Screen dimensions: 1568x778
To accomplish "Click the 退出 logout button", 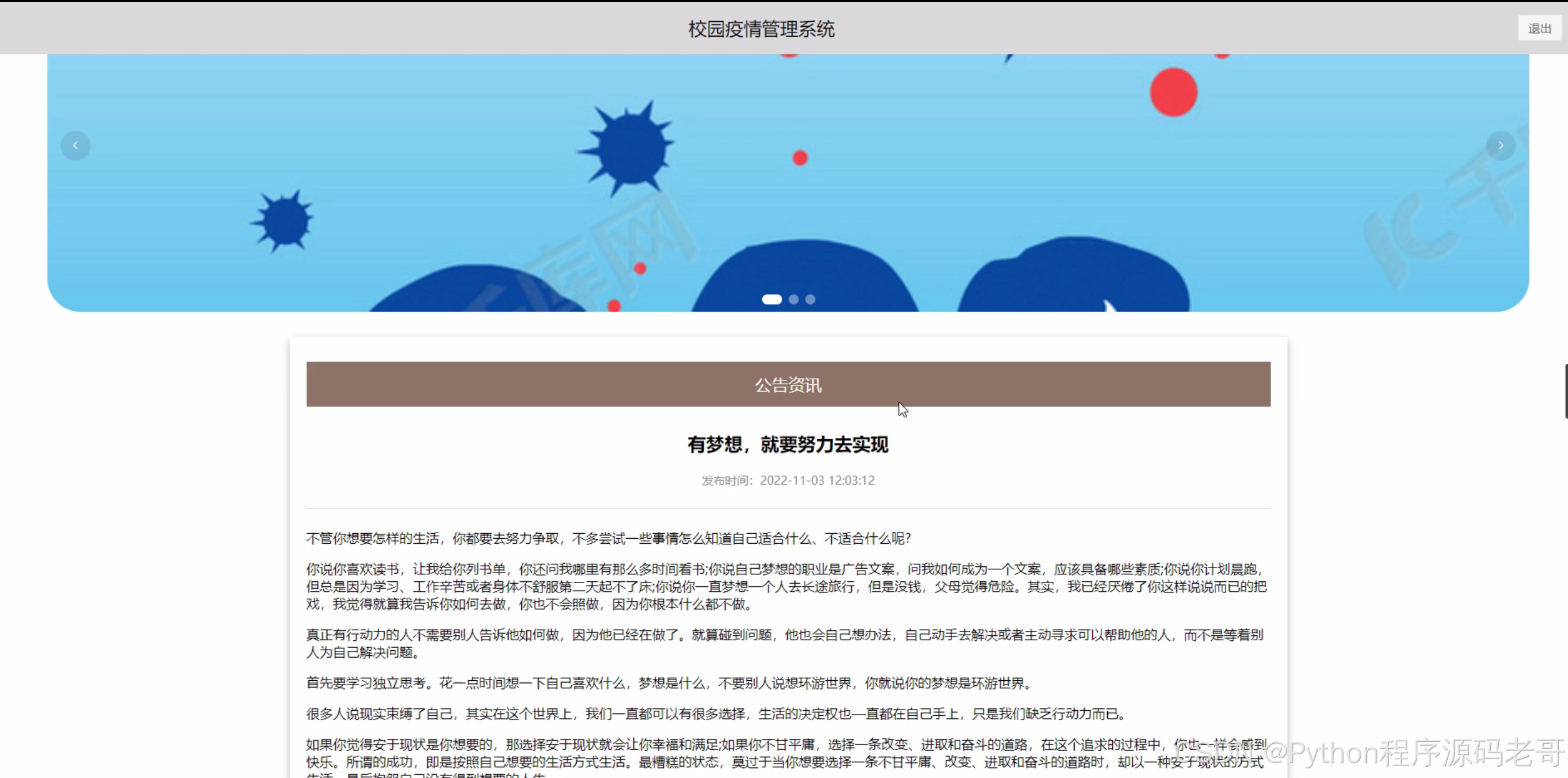I will tap(1539, 29).
